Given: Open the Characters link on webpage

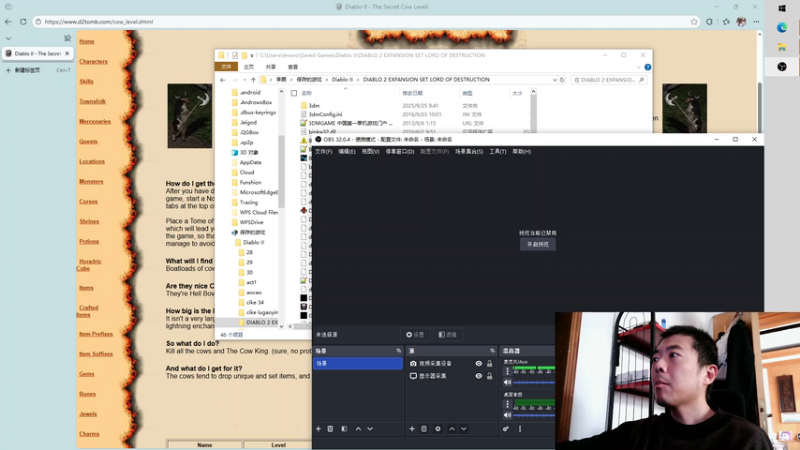Looking at the screenshot, I should click(x=93, y=61).
